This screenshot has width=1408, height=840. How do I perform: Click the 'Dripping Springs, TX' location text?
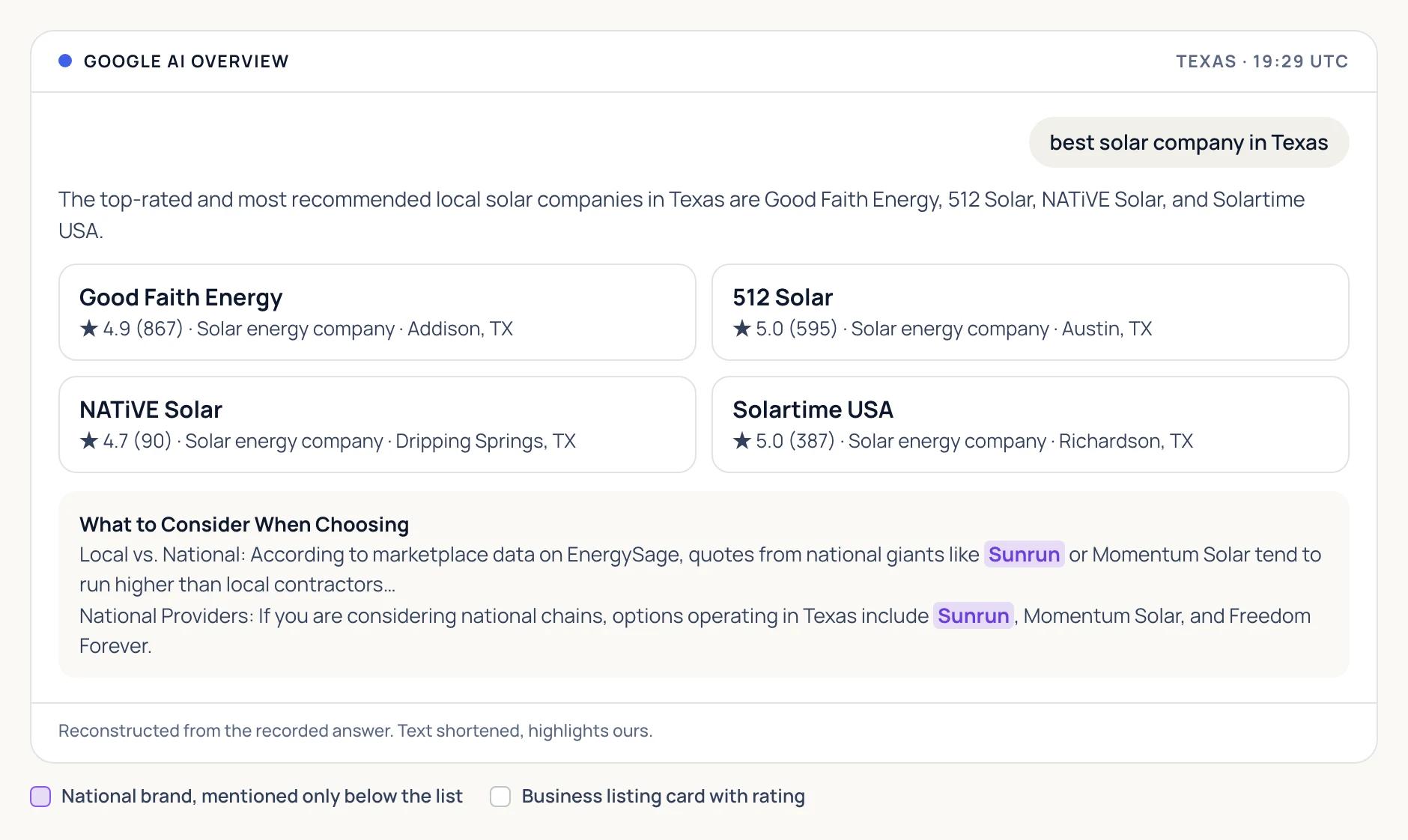tap(485, 441)
